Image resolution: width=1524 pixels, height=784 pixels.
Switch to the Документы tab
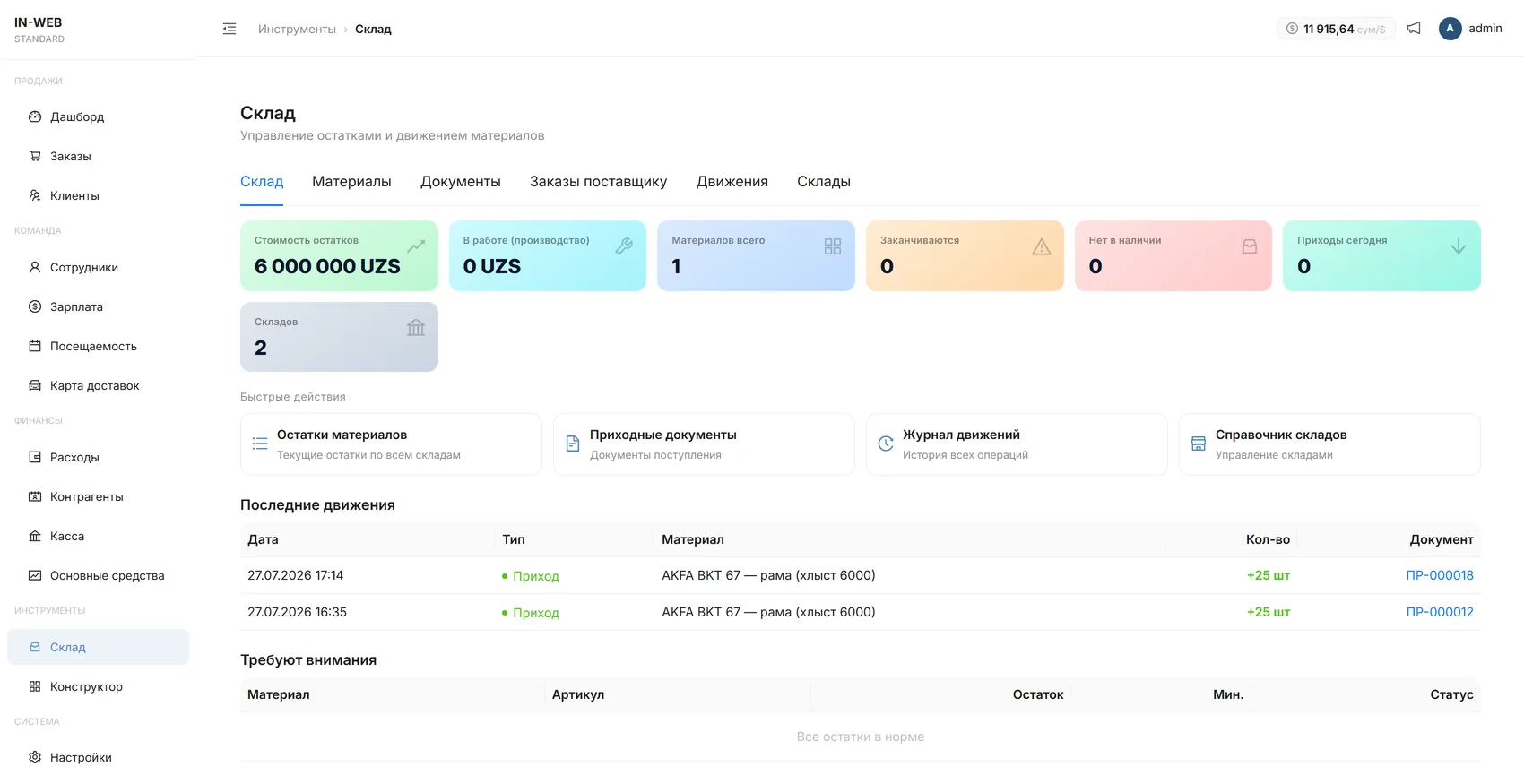pyautogui.click(x=461, y=181)
